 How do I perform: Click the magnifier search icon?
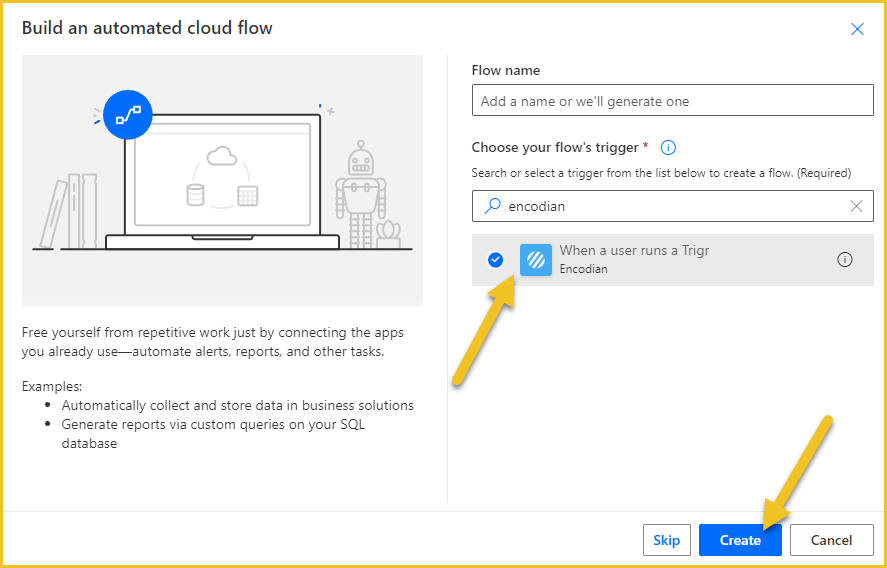[493, 206]
